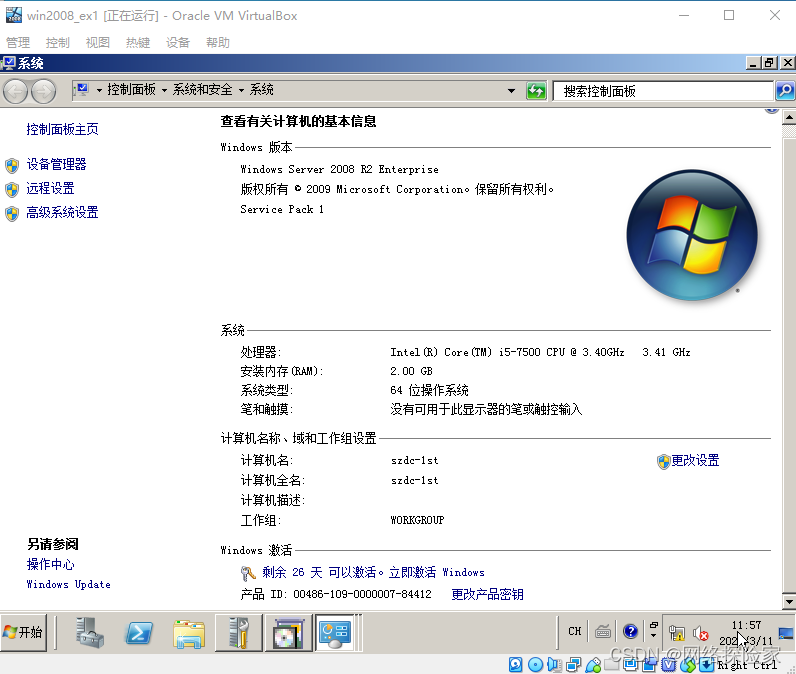Image resolution: width=796 pixels, height=674 pixels.
Task: Expand the arrow before 系统 breadcrumb
Action: 241,91
